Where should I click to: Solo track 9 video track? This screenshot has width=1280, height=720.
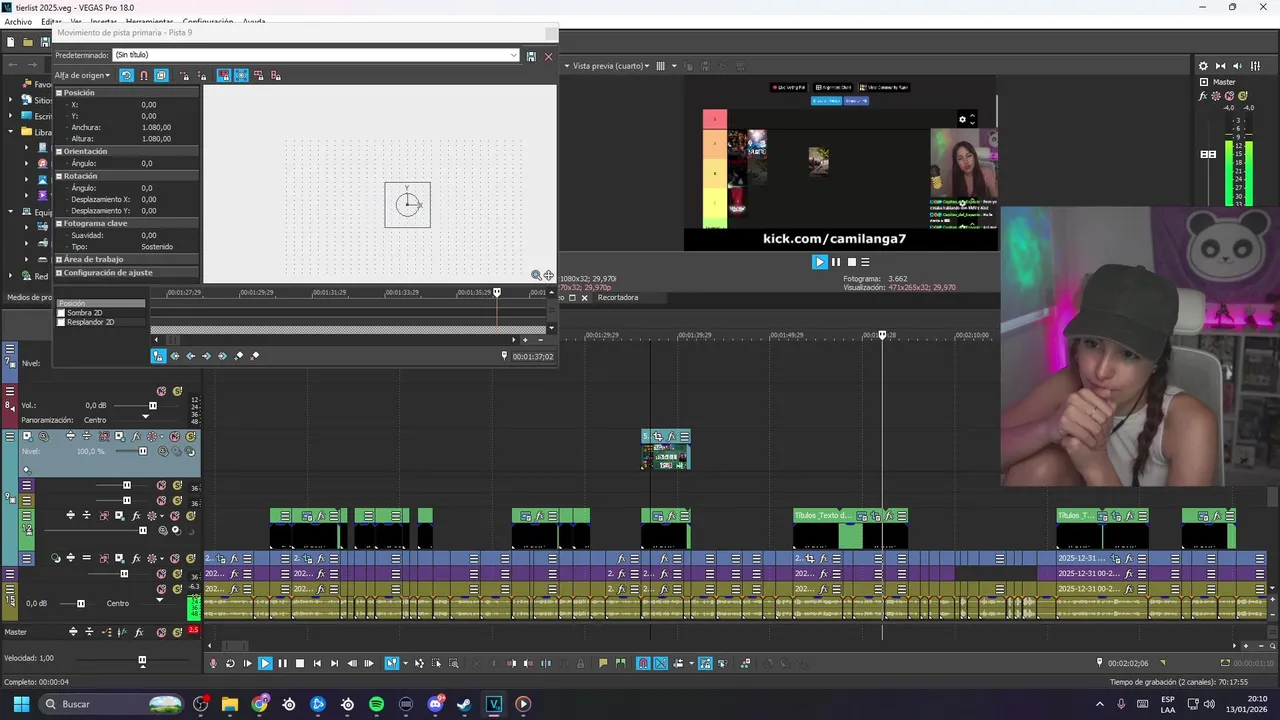[190, 437]
